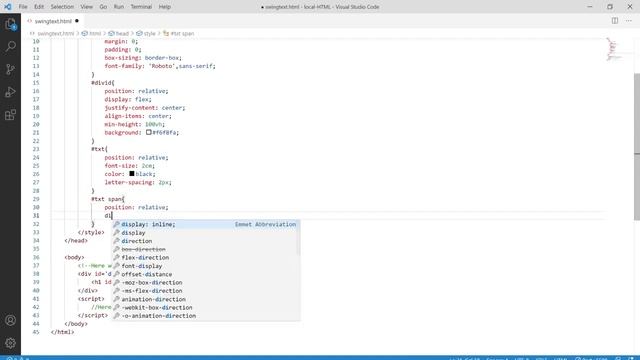Open the Manage gear icon
The width and height of the screenshot is (640, 360).
(x=10, y=343)
